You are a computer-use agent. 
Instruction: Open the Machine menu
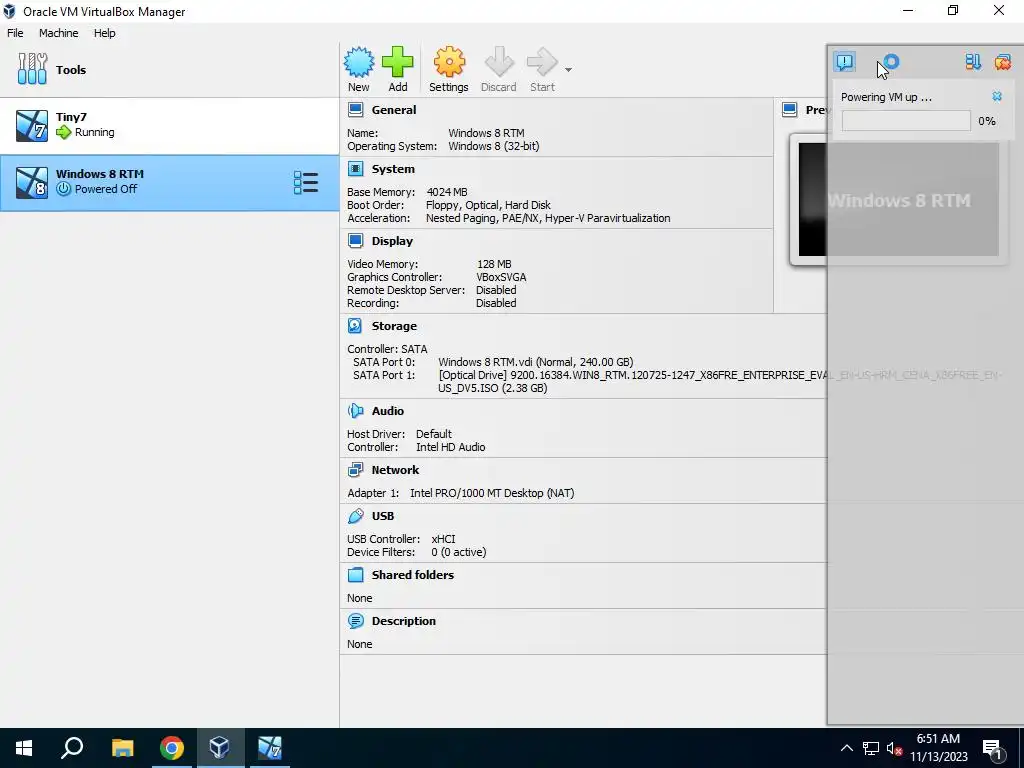pos(58,33)
